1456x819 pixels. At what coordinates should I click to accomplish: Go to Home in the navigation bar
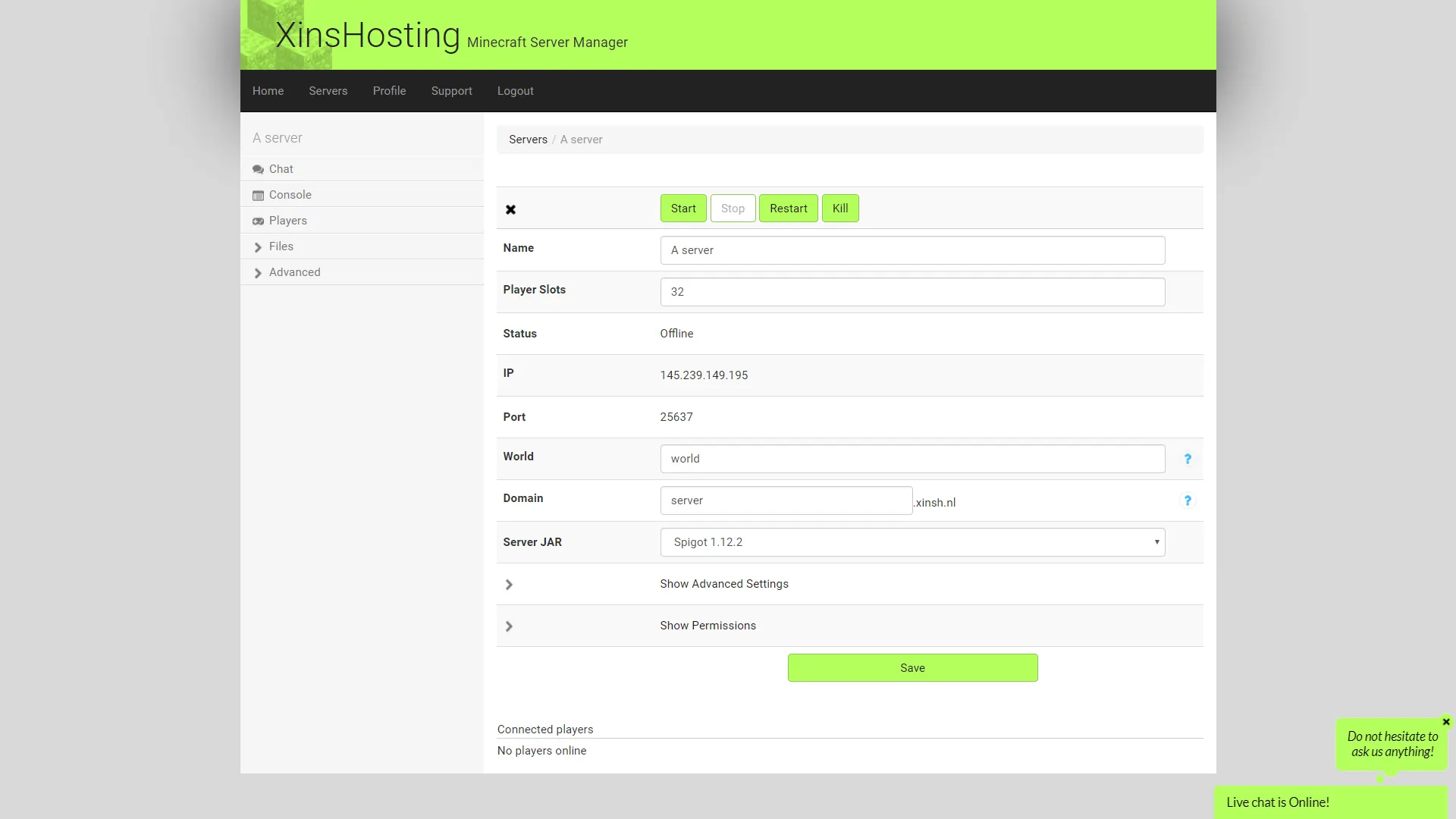pos(268,91)
